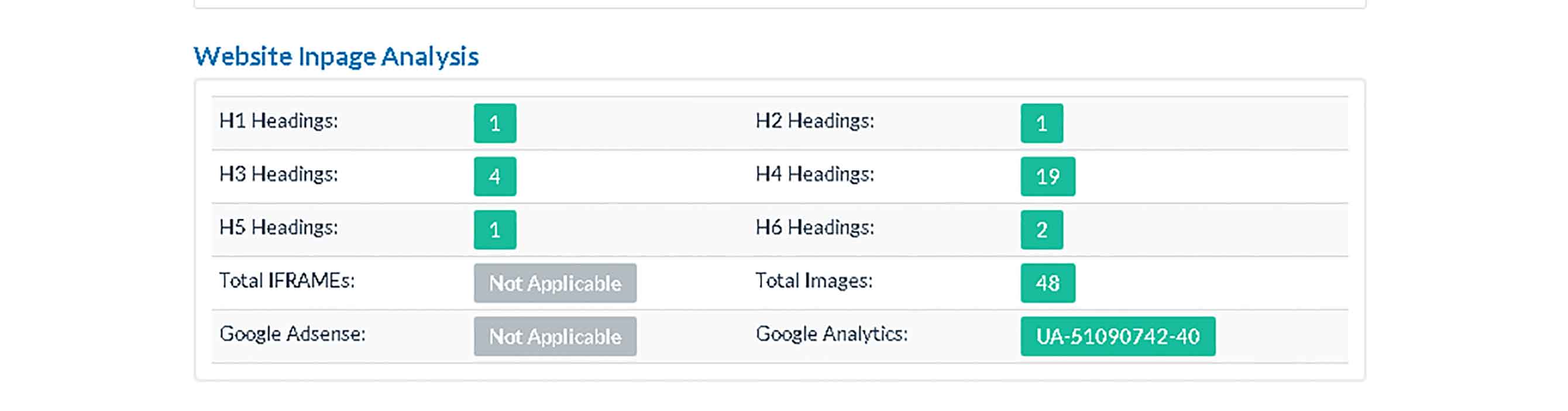
Task: Click the H5 Headings label
Action: coord(278,227)
